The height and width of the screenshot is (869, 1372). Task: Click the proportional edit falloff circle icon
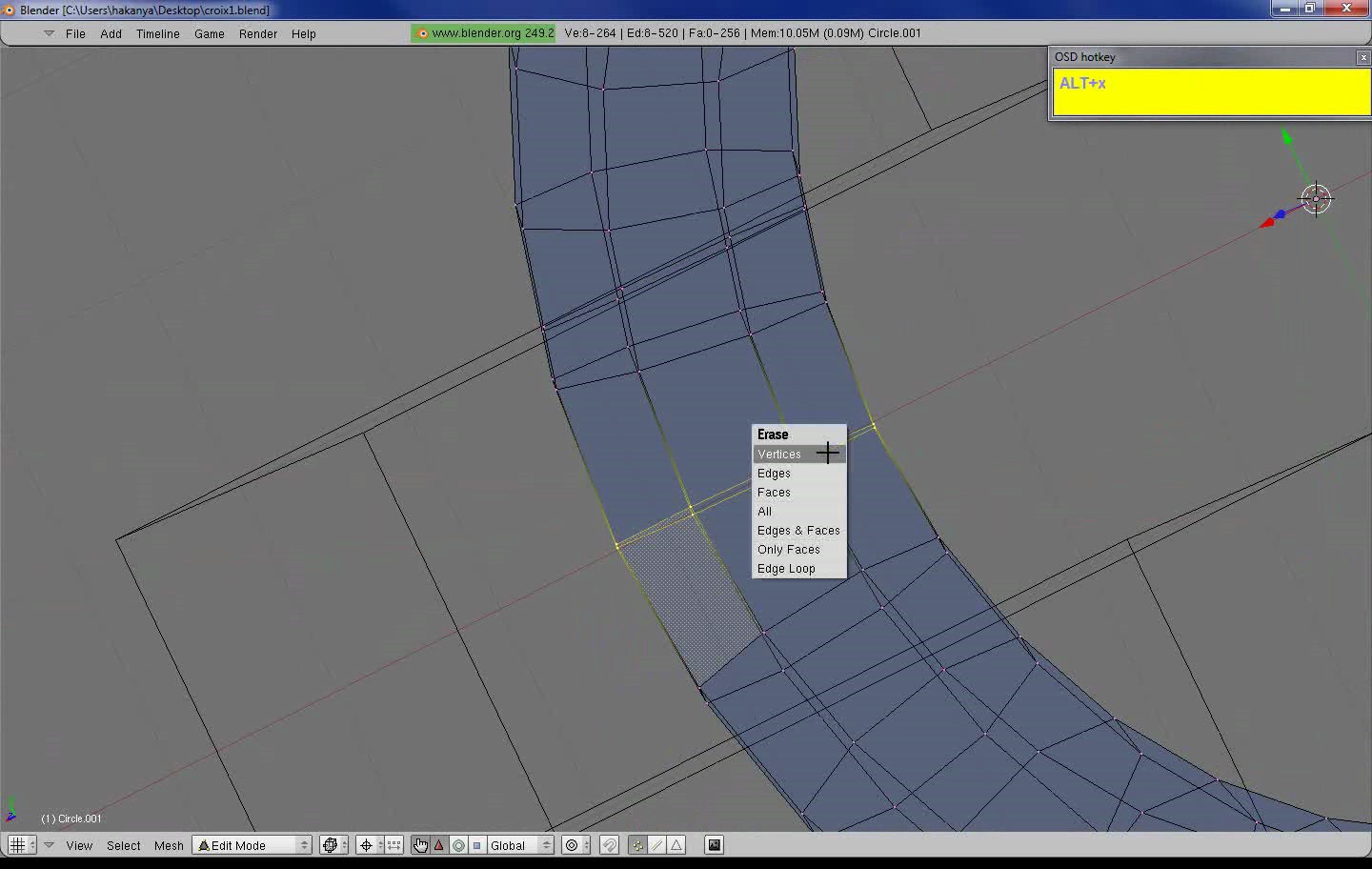[571, 845]
